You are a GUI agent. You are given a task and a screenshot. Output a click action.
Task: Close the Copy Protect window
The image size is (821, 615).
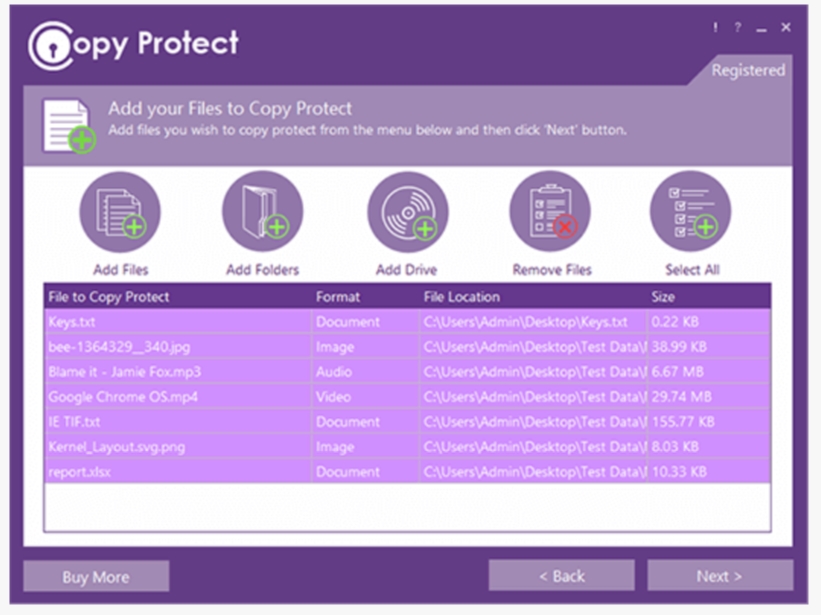(786, 27)
